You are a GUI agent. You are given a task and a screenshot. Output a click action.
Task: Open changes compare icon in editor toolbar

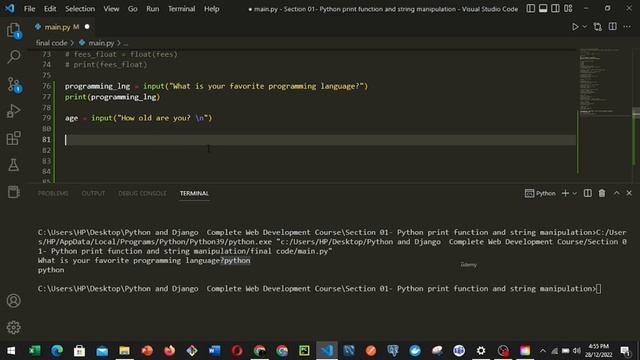click(598, 27)
